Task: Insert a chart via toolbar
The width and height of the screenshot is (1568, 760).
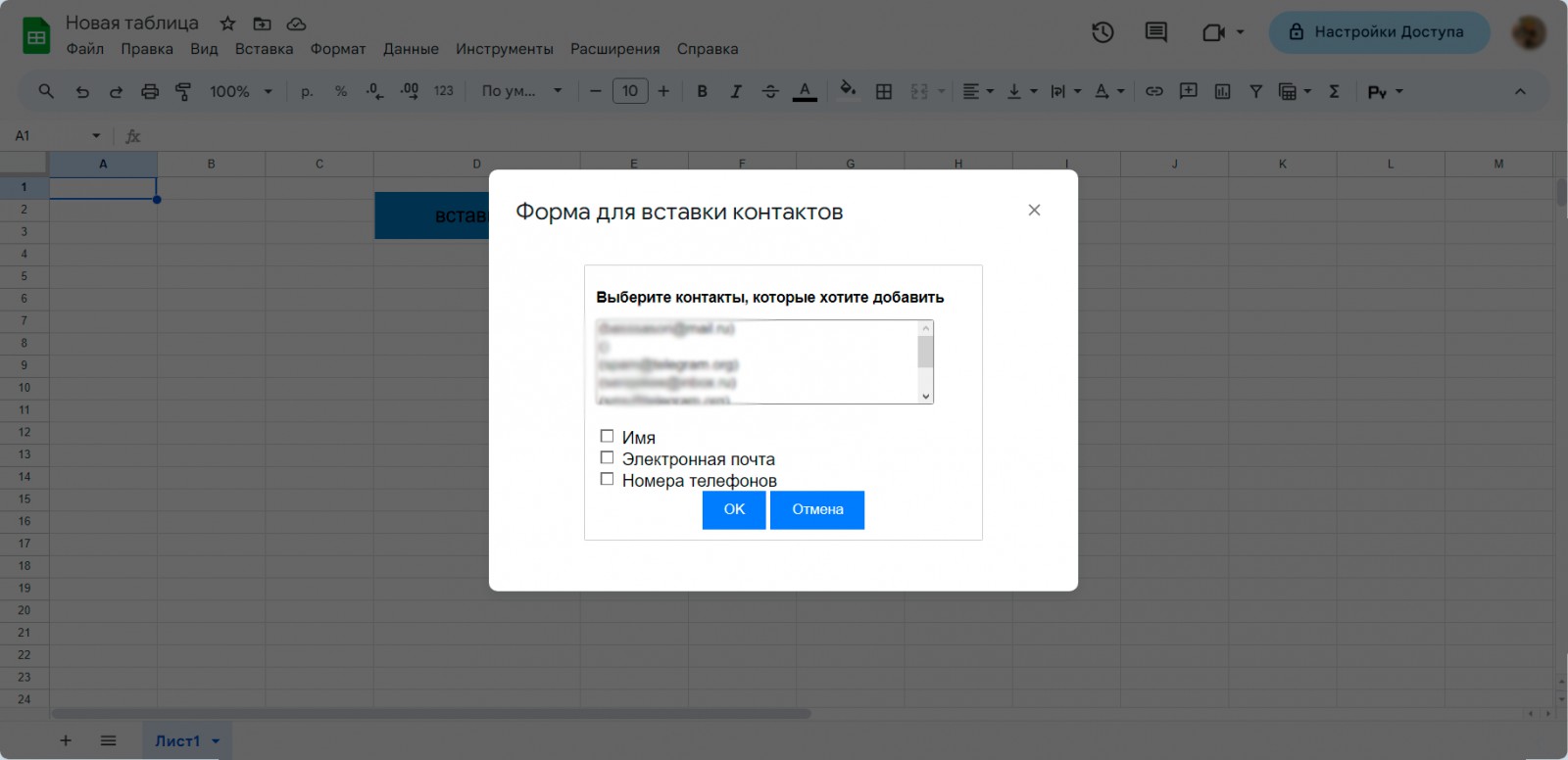Action: [x=1223, y=91]
